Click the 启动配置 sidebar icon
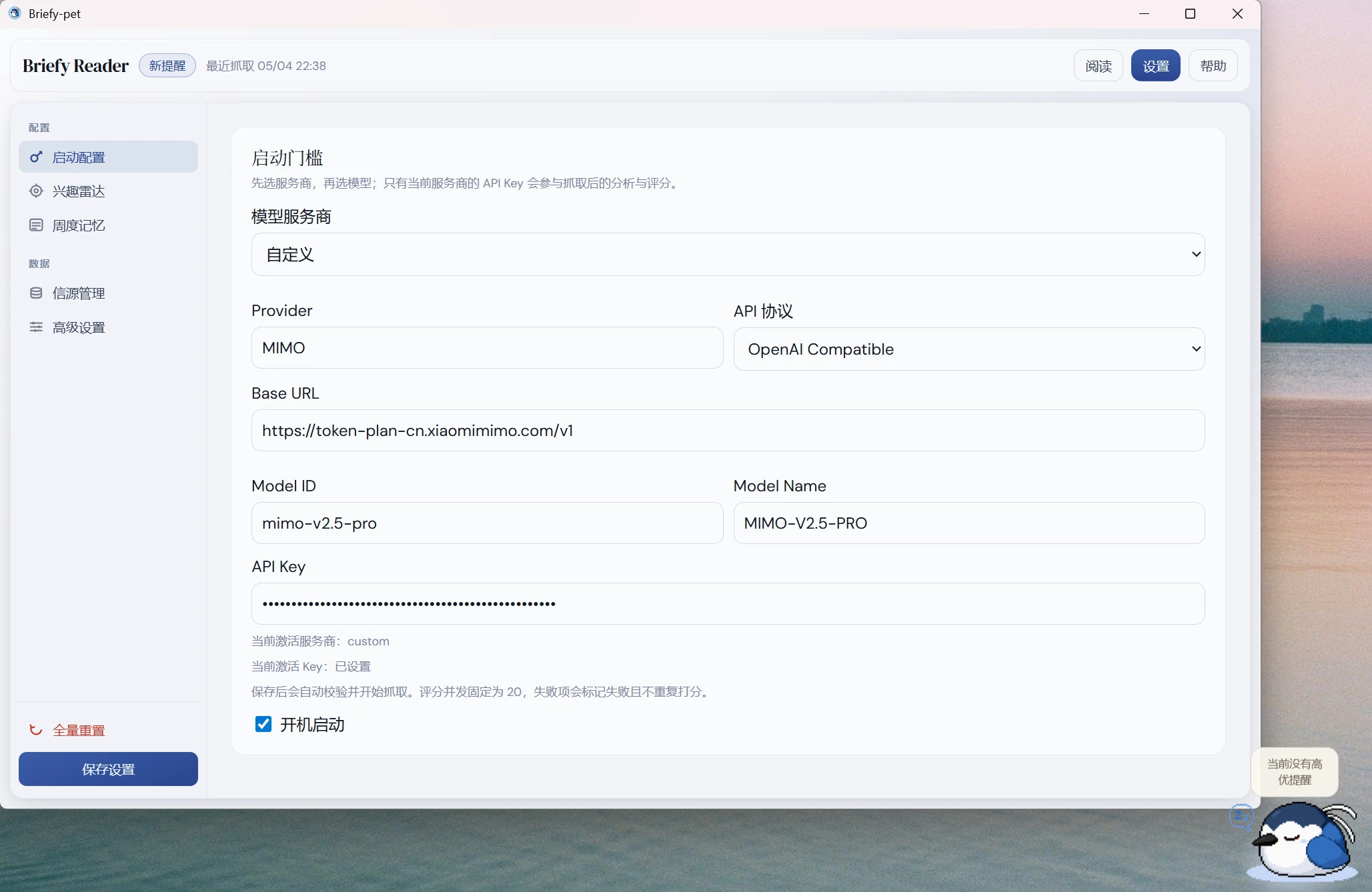The width and height of the screenshot is (1372, 892). pyautogui.click(x=36, y=157)
